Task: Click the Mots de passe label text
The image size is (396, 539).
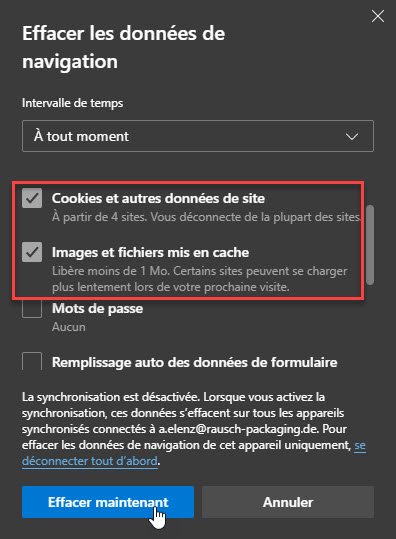Action: click(x=97, y=308)
